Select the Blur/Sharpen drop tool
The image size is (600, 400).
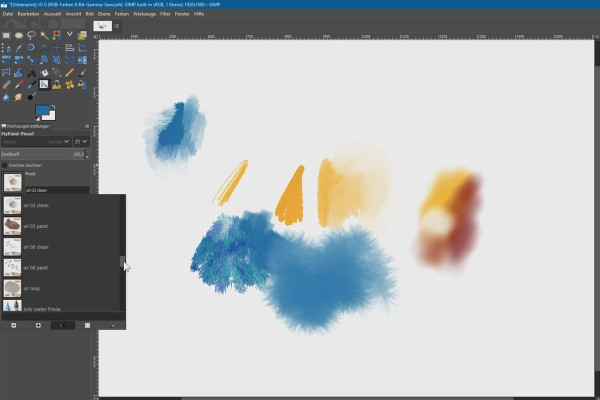coord(6,97)
